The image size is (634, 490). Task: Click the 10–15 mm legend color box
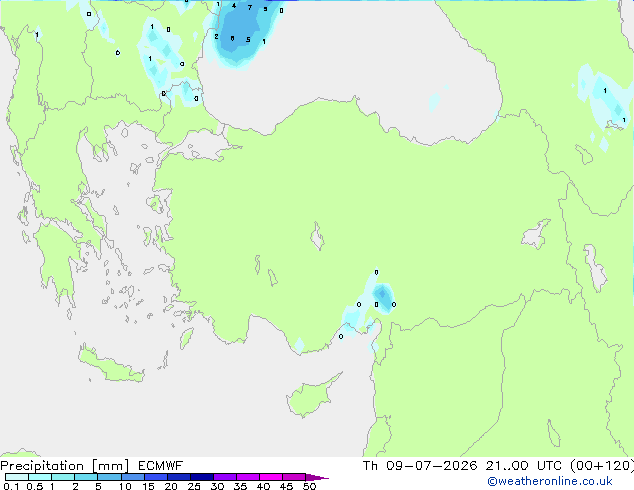132,477
